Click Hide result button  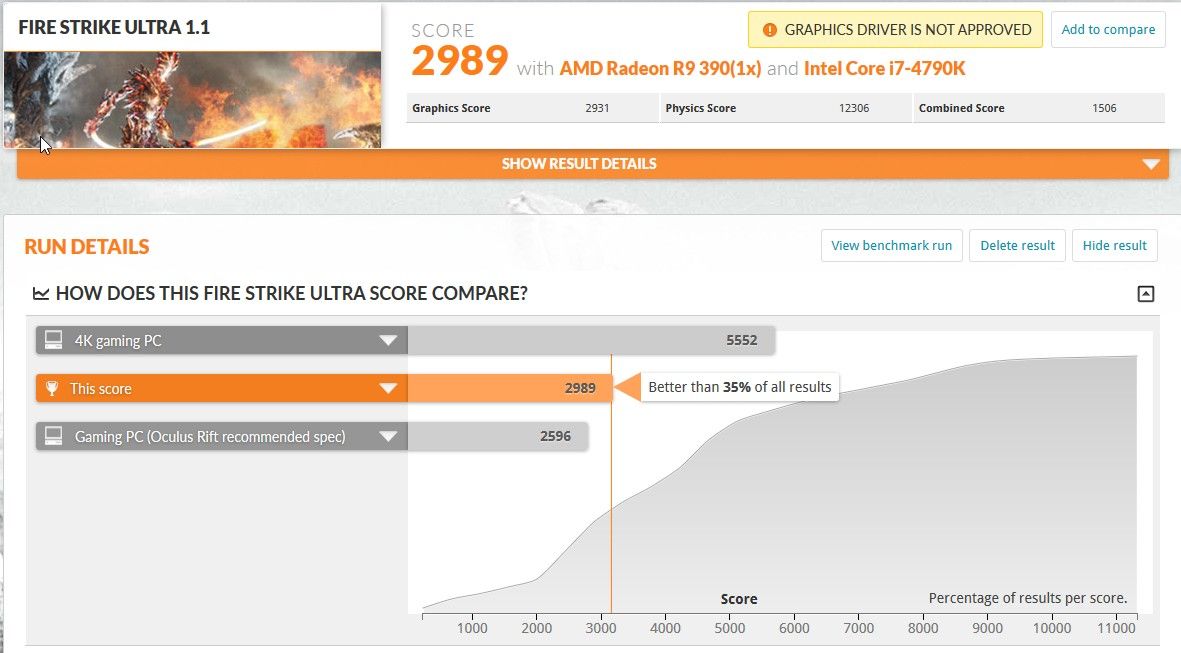point(1115,246)
